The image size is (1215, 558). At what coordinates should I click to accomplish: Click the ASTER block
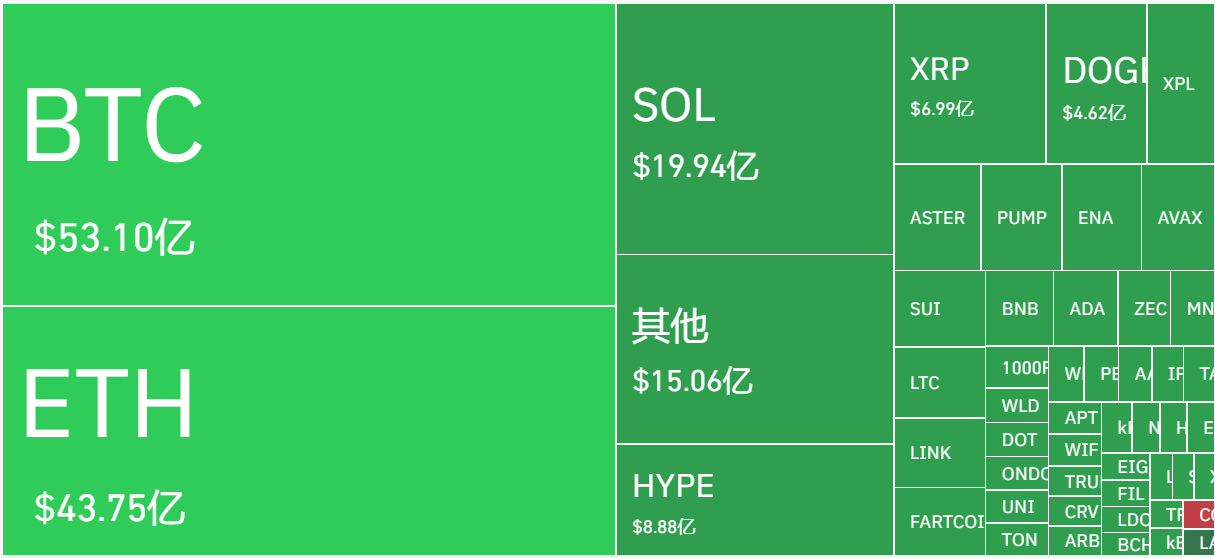938,218
